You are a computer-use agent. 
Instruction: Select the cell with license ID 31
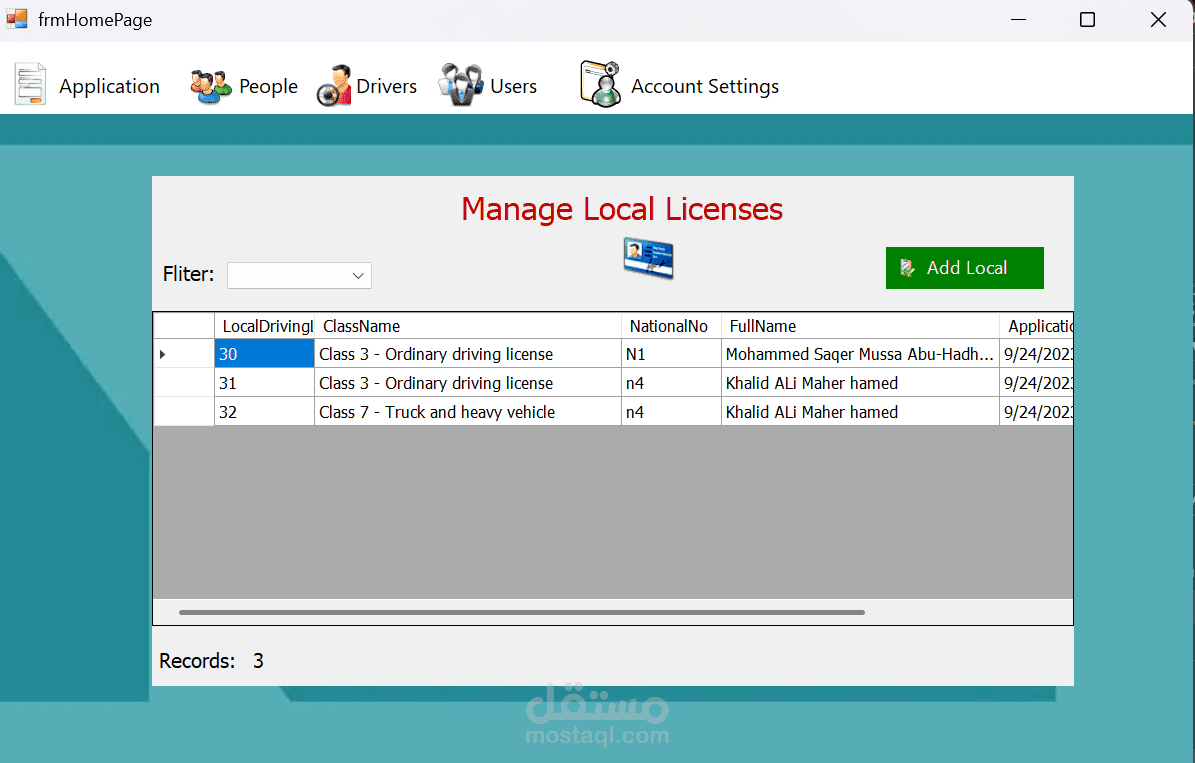tap(264, 383)
